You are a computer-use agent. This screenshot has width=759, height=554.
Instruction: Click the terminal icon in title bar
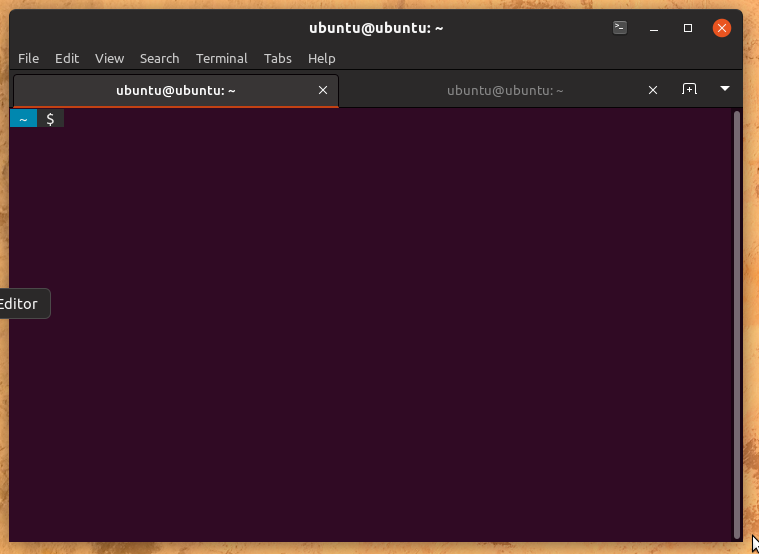(620, 28)
